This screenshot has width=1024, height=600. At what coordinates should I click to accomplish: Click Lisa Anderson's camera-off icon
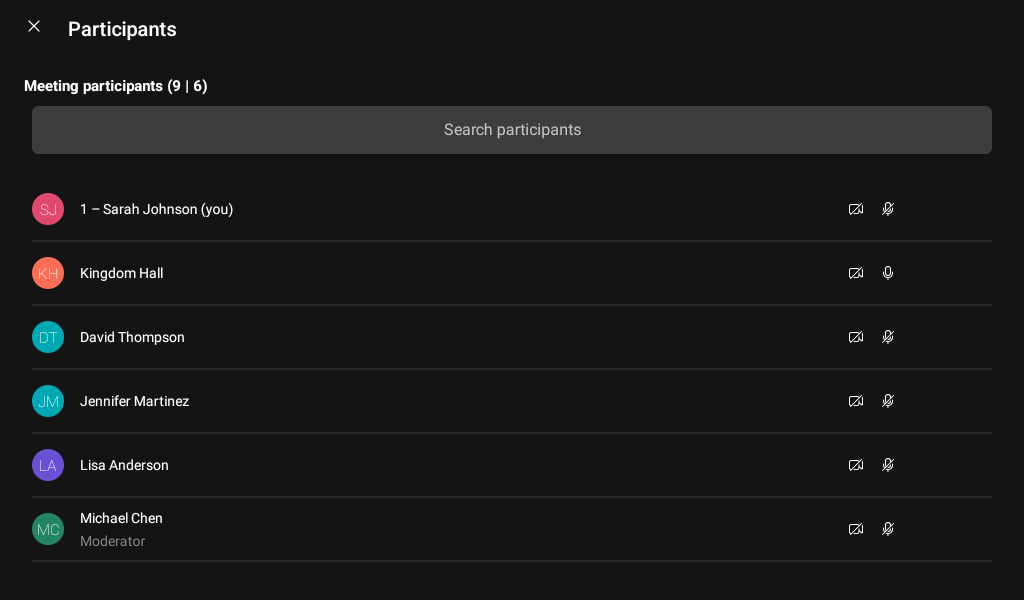pyautogui.click(x=856, y=465)
